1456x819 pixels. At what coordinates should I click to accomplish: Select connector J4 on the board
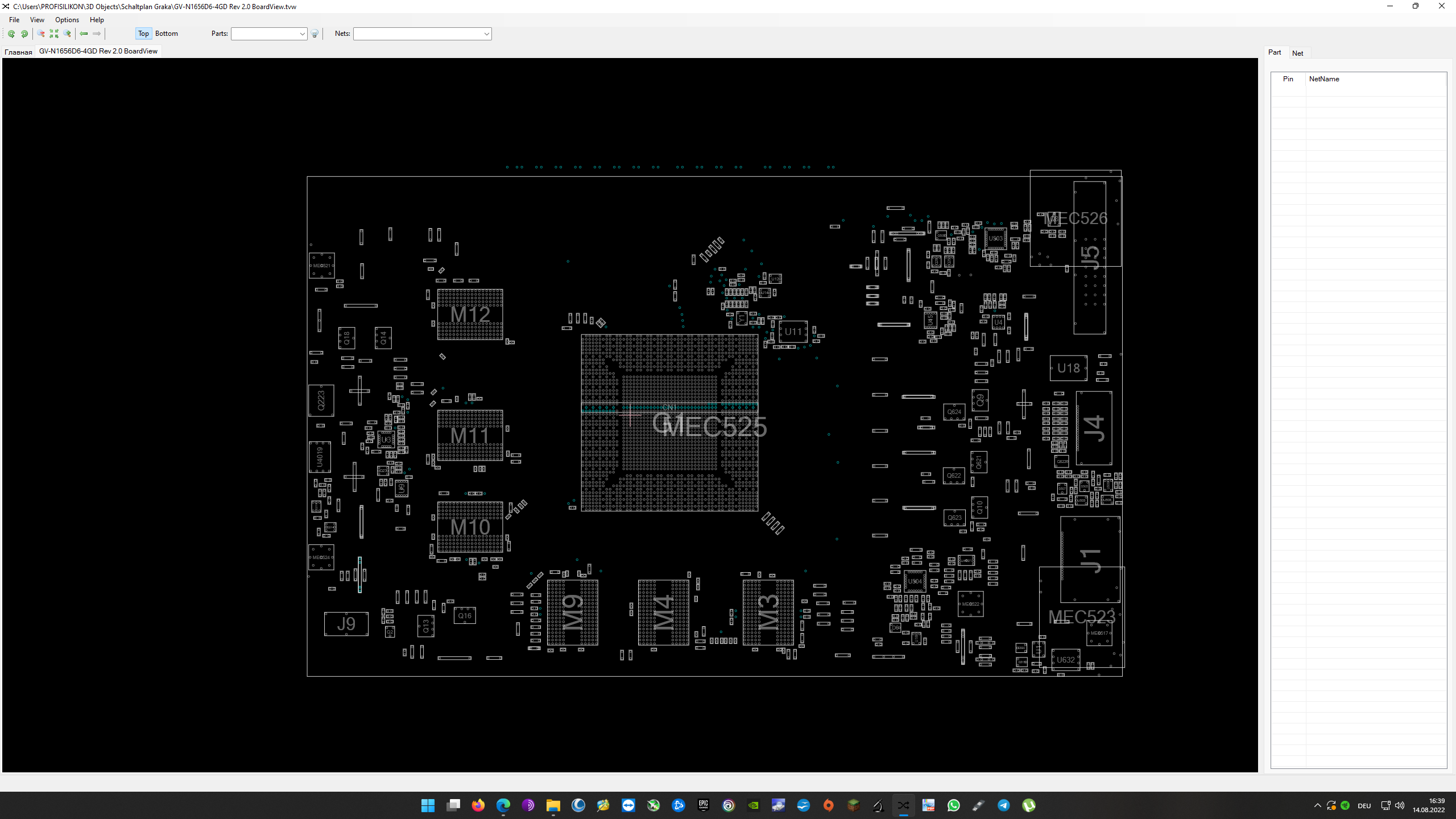click(x=1094, y=428)
